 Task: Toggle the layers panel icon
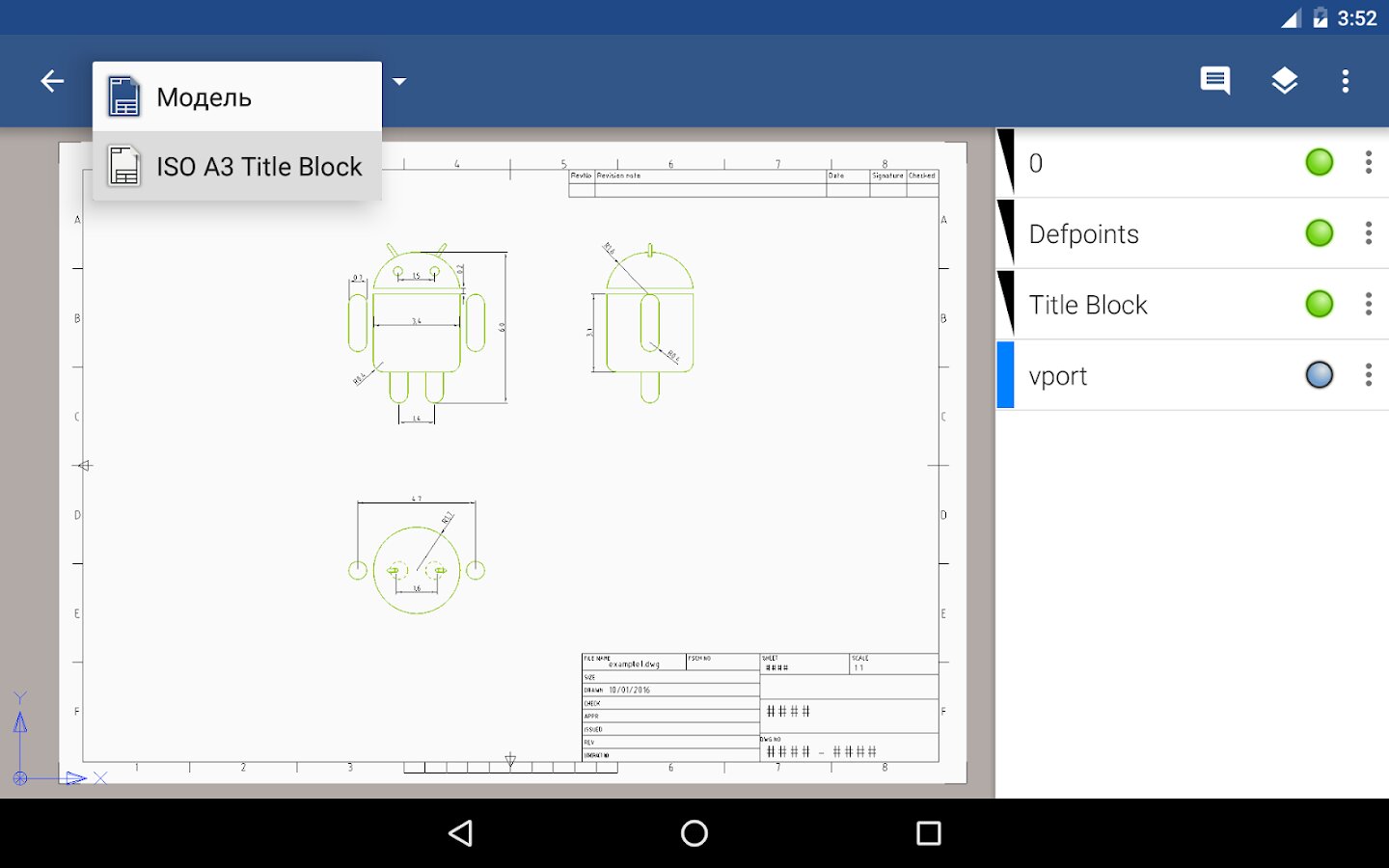[x=1284, y=81]
